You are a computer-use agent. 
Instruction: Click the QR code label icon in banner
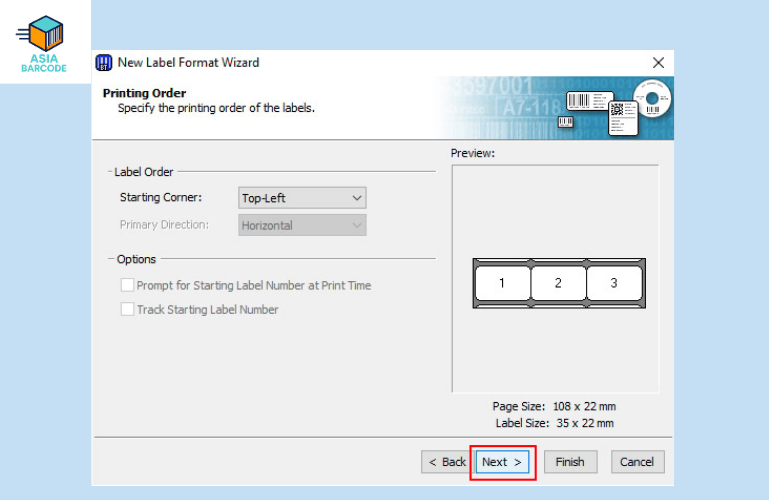[x=620, y=115]
